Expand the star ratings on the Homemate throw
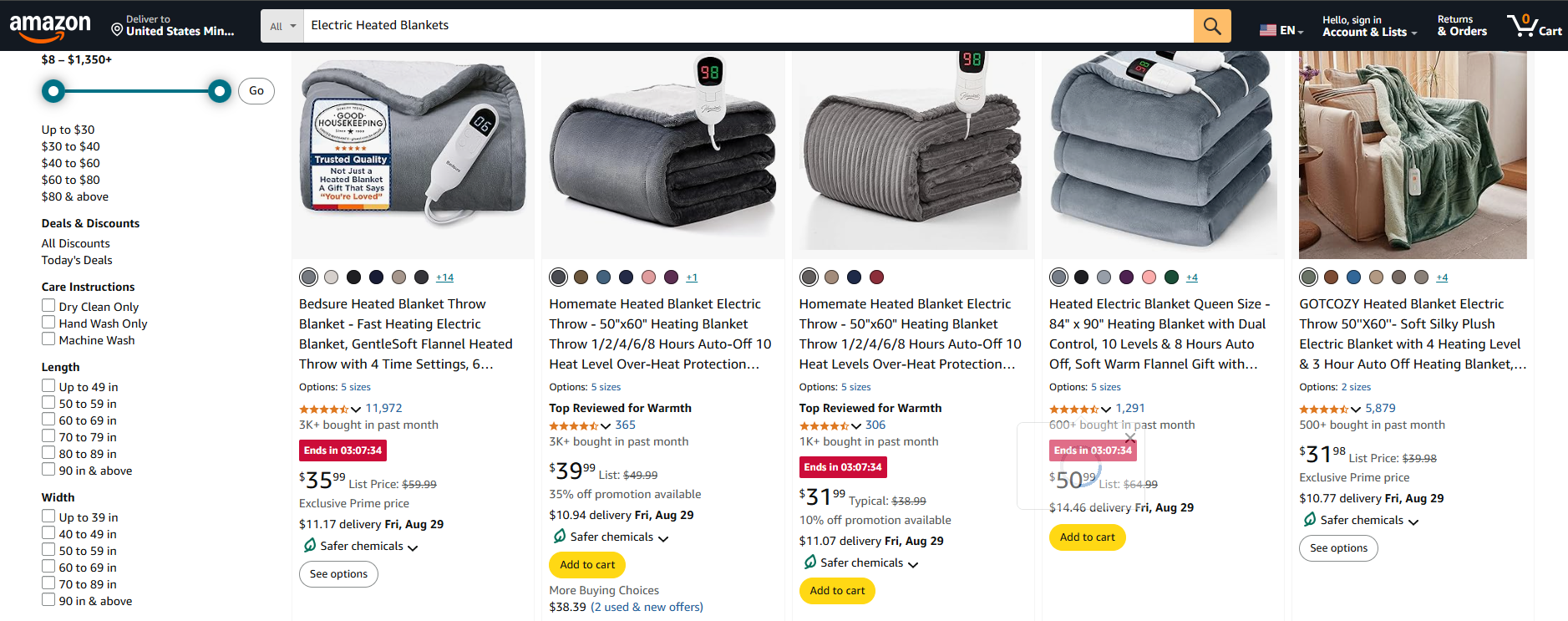This screenshot has height=621, width=1568. [x=606, y=425]
